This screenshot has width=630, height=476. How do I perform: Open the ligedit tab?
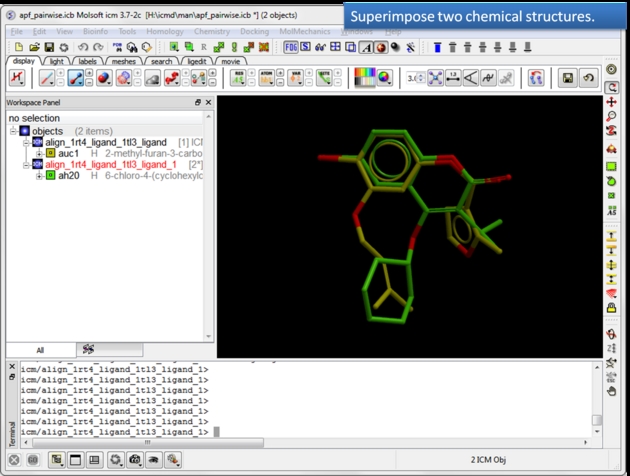(x=198, y=61)
